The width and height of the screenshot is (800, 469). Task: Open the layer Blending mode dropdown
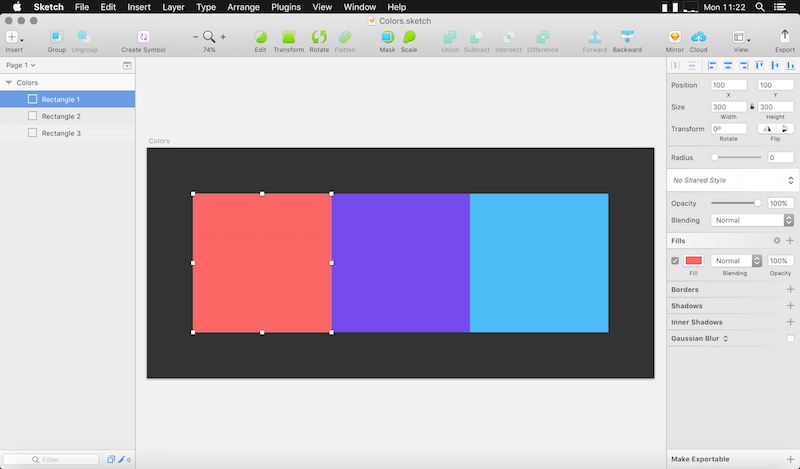tap(752, 220)
